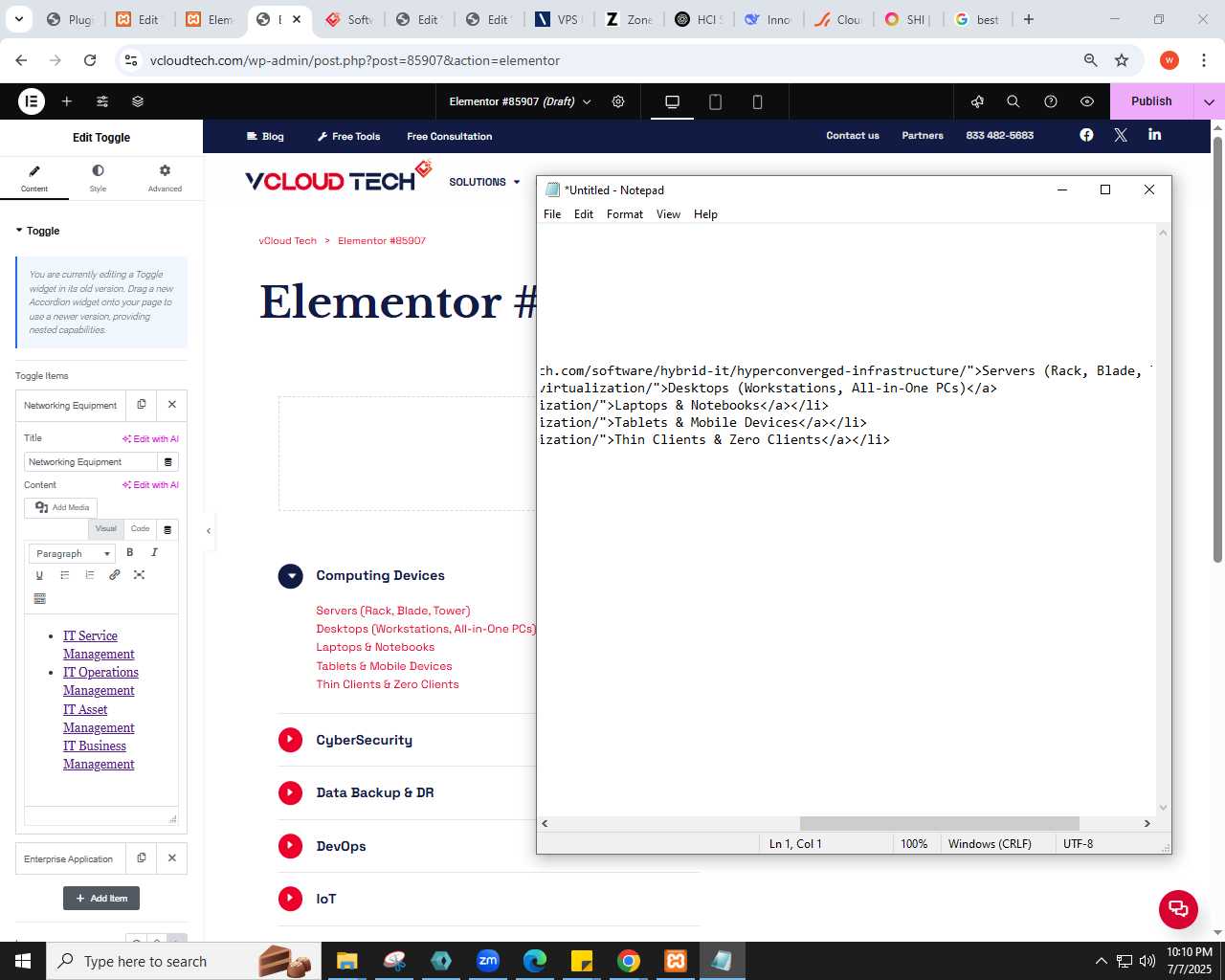Image resolution: width=1225 pixels, height=980 pixels.
Task: Open X (Twitter) icon in header
Action: (1121, 135)
